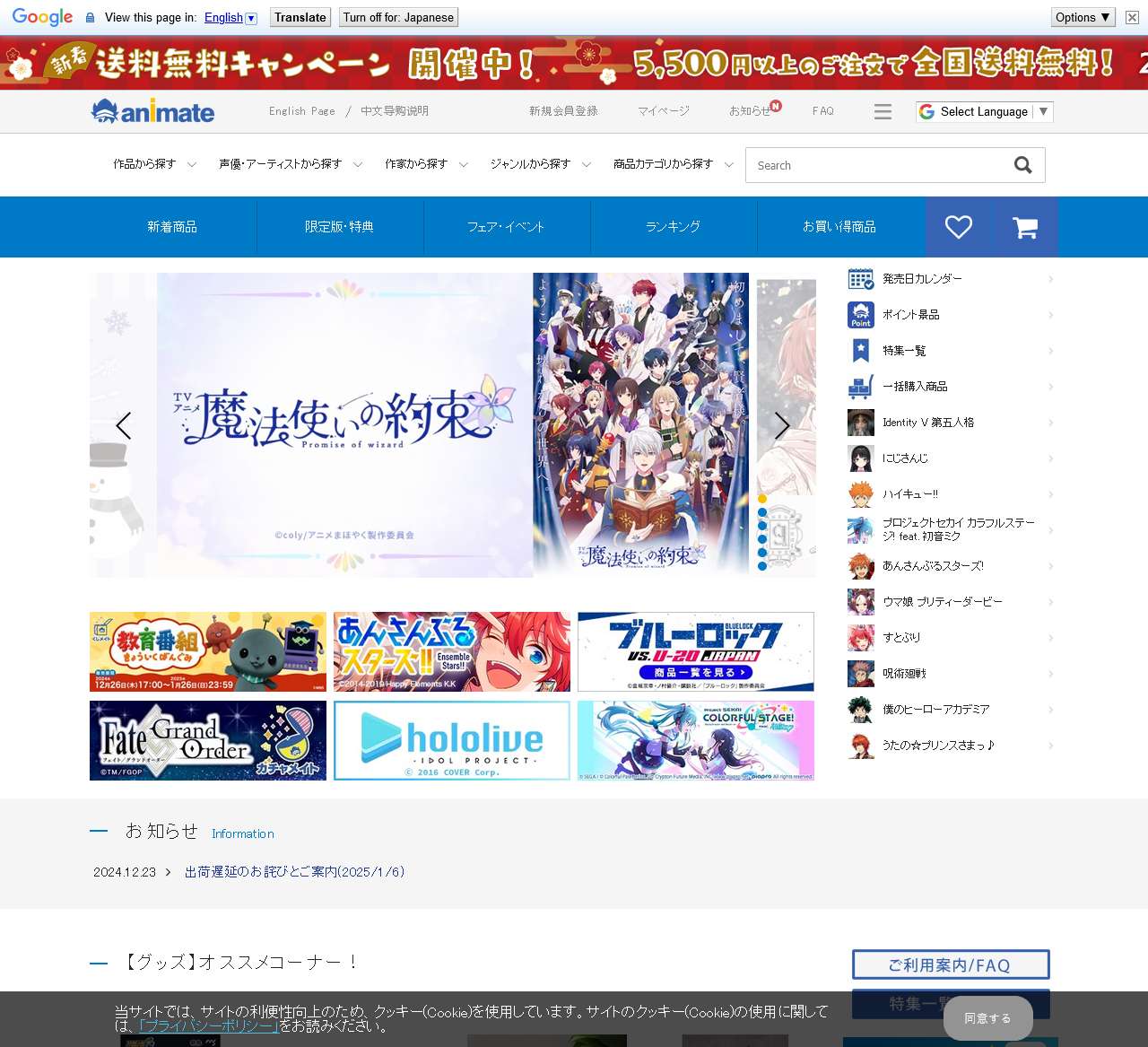Open the 一括購入商品 cart icon
The image size is (1148, 1047).
tap(861, 387)
